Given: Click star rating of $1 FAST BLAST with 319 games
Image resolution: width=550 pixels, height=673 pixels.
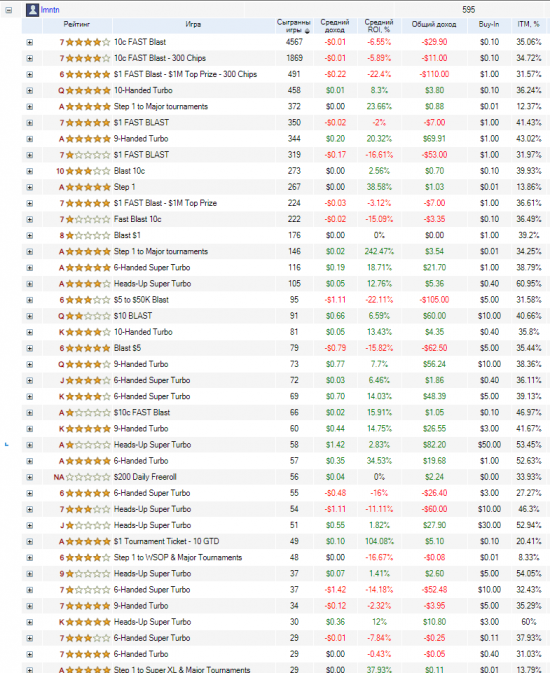Looking at the screenshot, I should coord(88,155).
